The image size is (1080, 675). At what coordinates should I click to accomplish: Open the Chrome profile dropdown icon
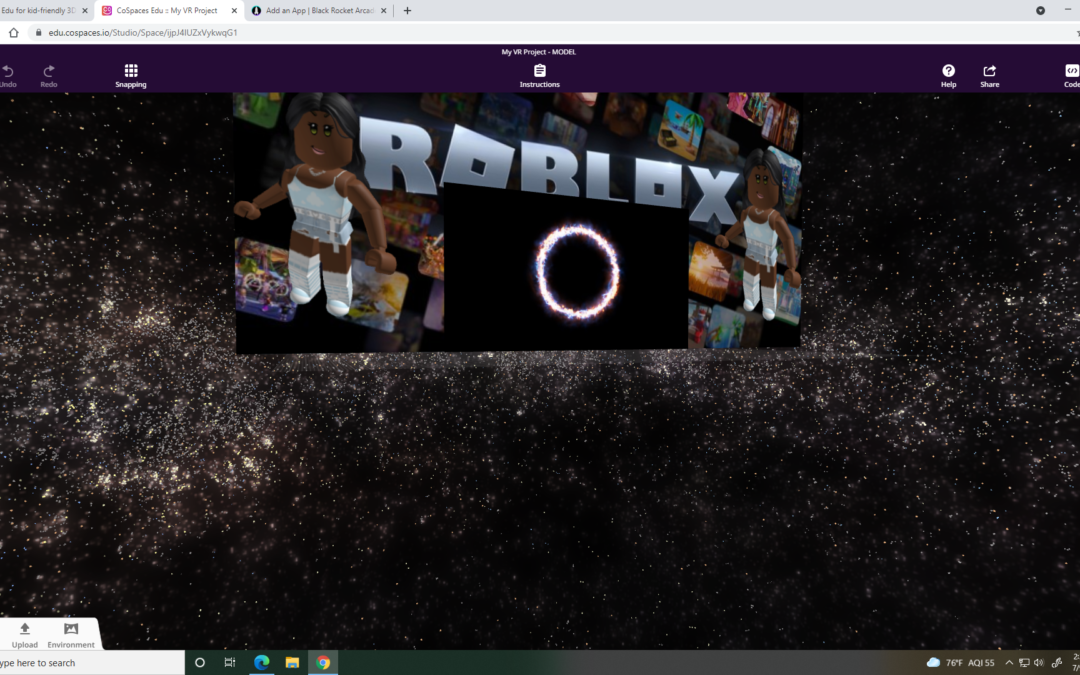point(1040,10)
